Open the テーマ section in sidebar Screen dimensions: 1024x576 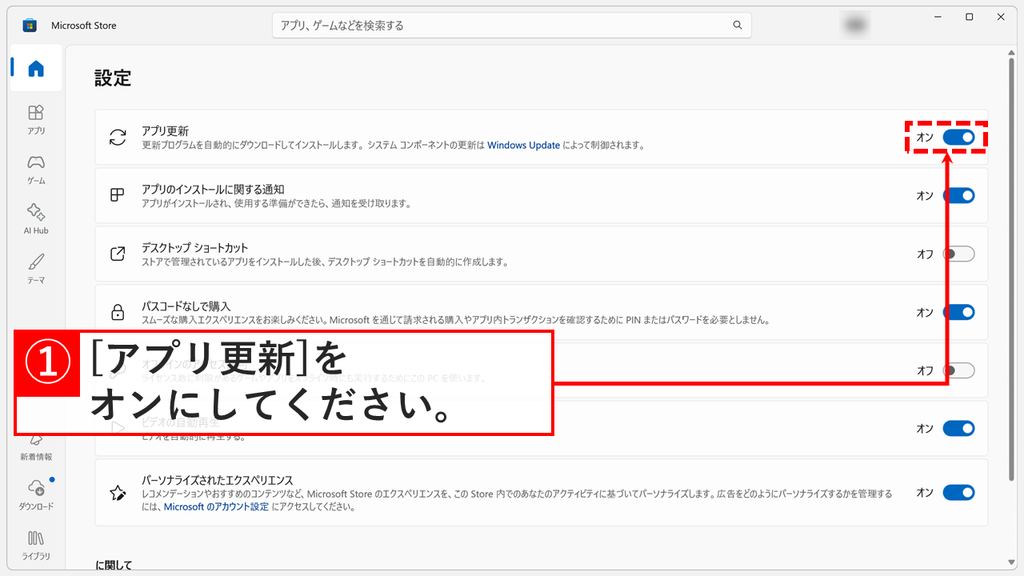point(36,268)
